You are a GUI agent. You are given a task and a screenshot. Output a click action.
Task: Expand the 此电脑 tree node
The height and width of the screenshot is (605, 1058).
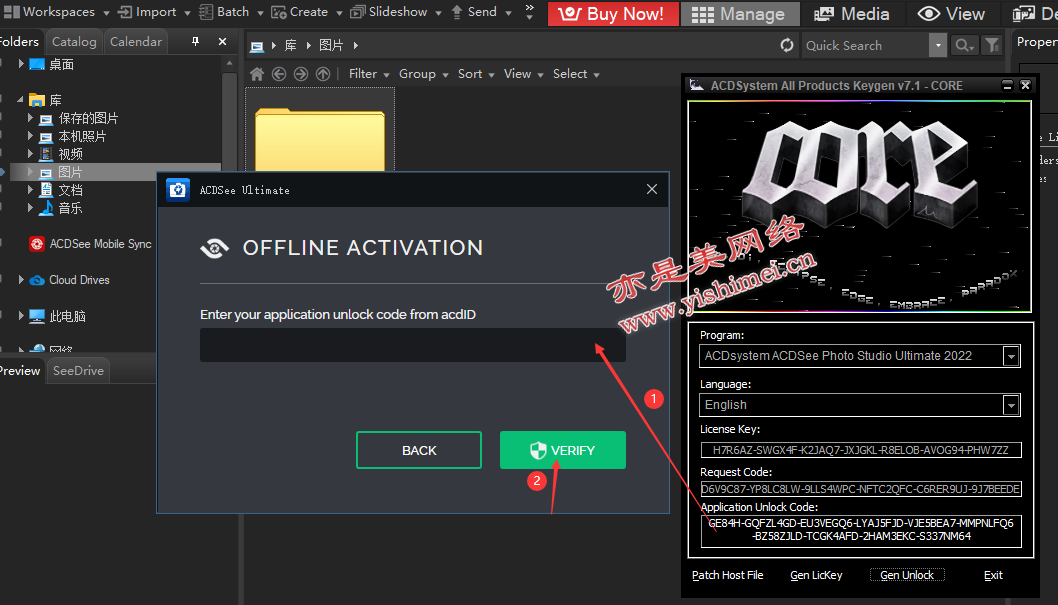pos(20,316)
